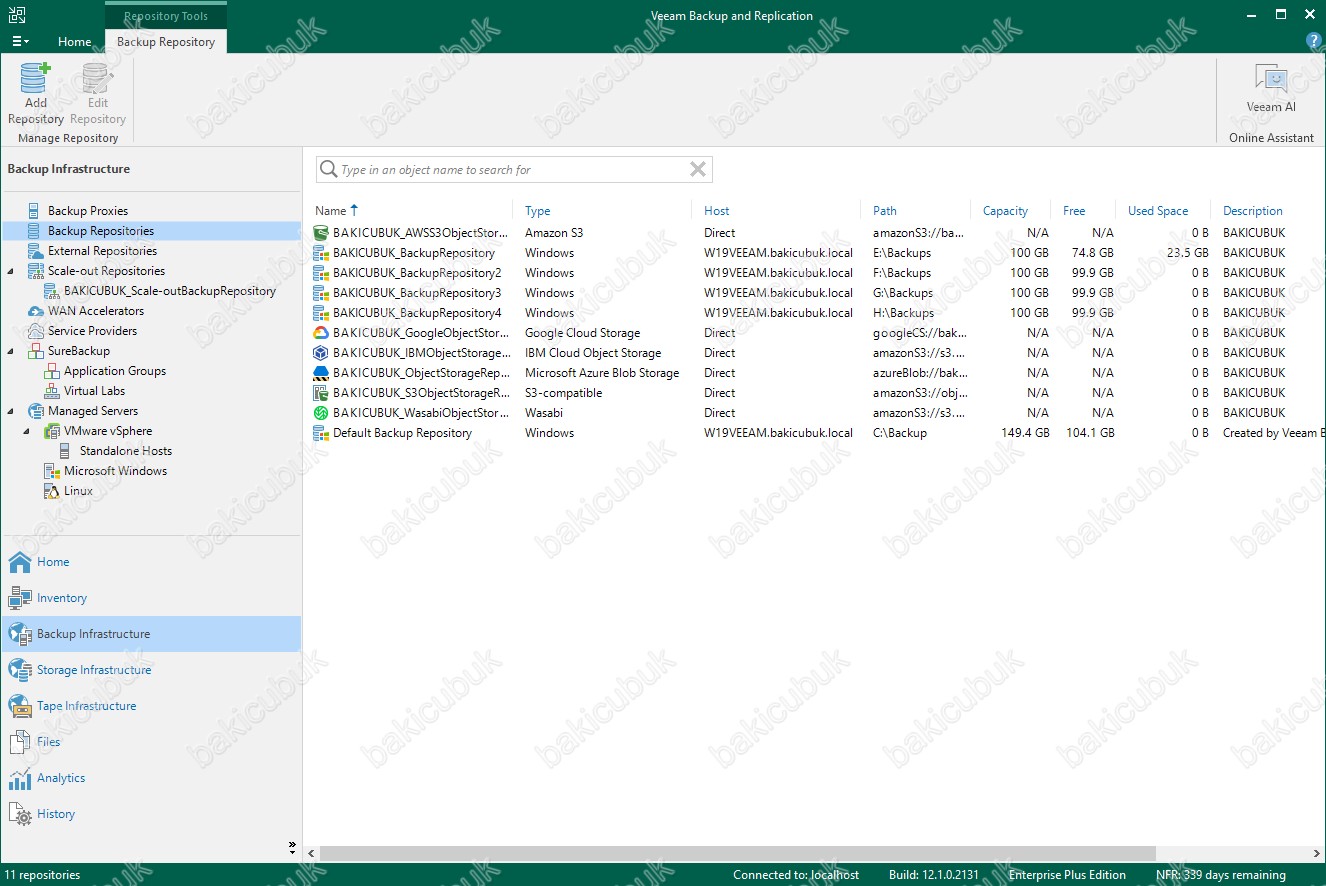Sort by the Capacity column header
The height and width of the screenshot is (886, 1326).
tap(1005, 211)
